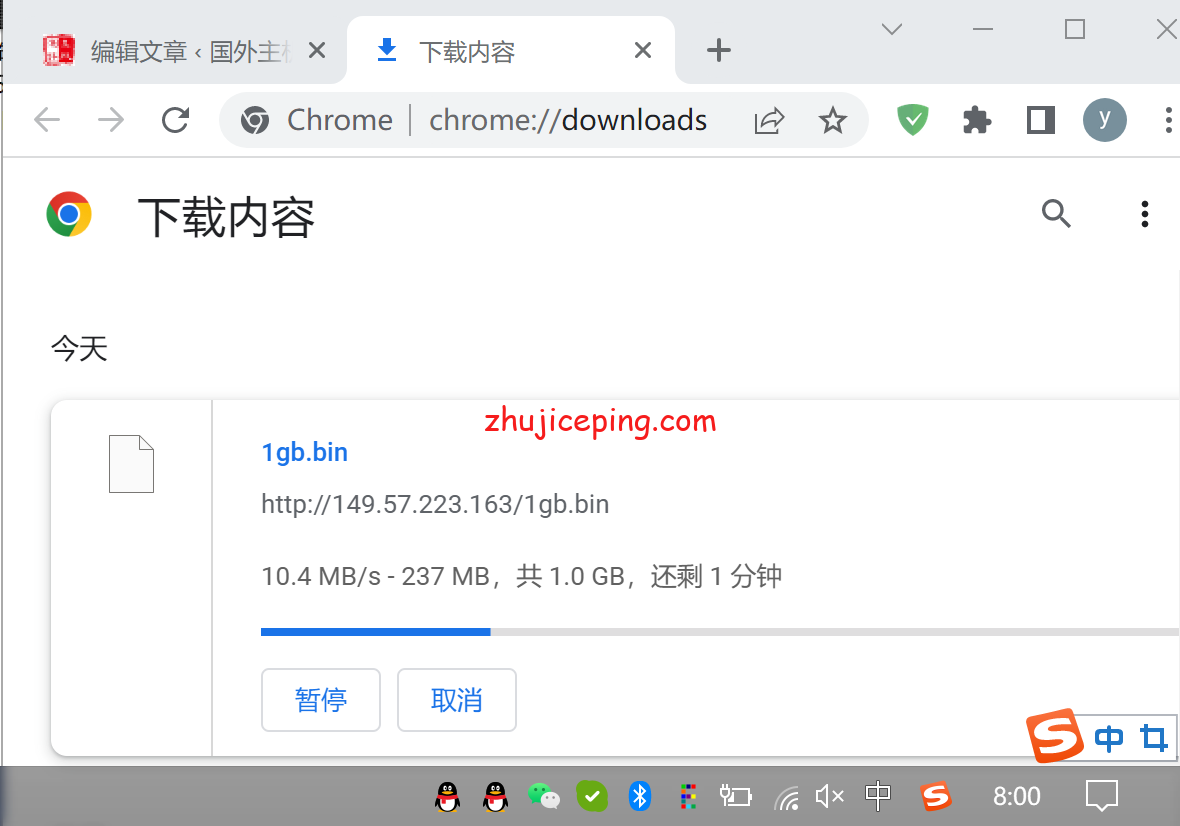Screen dimensions: 1180x826
Task: Click the green checkmark security tray icon
Action: (592, 796)
